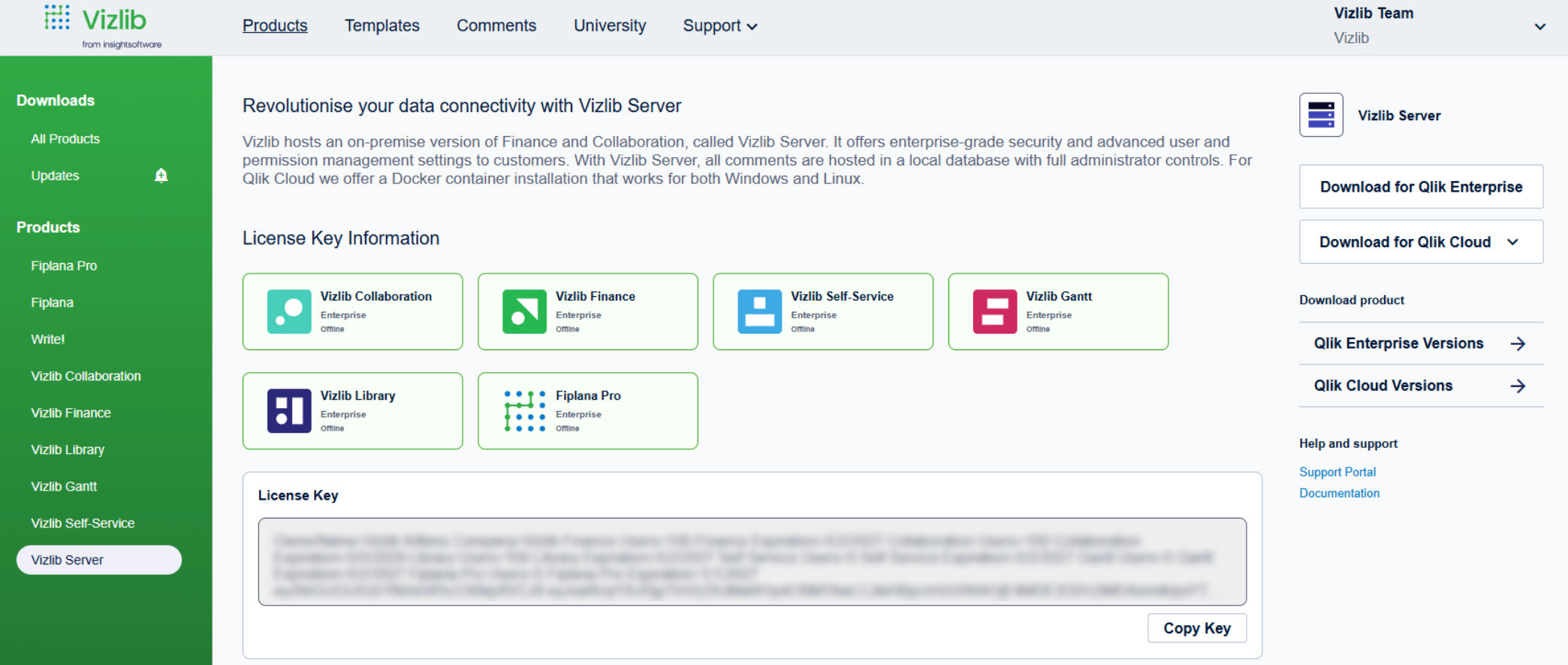Open Fiplana Pro in sidebar
The height and width of the screenshot is (665, 1568).
click(64, 266)
